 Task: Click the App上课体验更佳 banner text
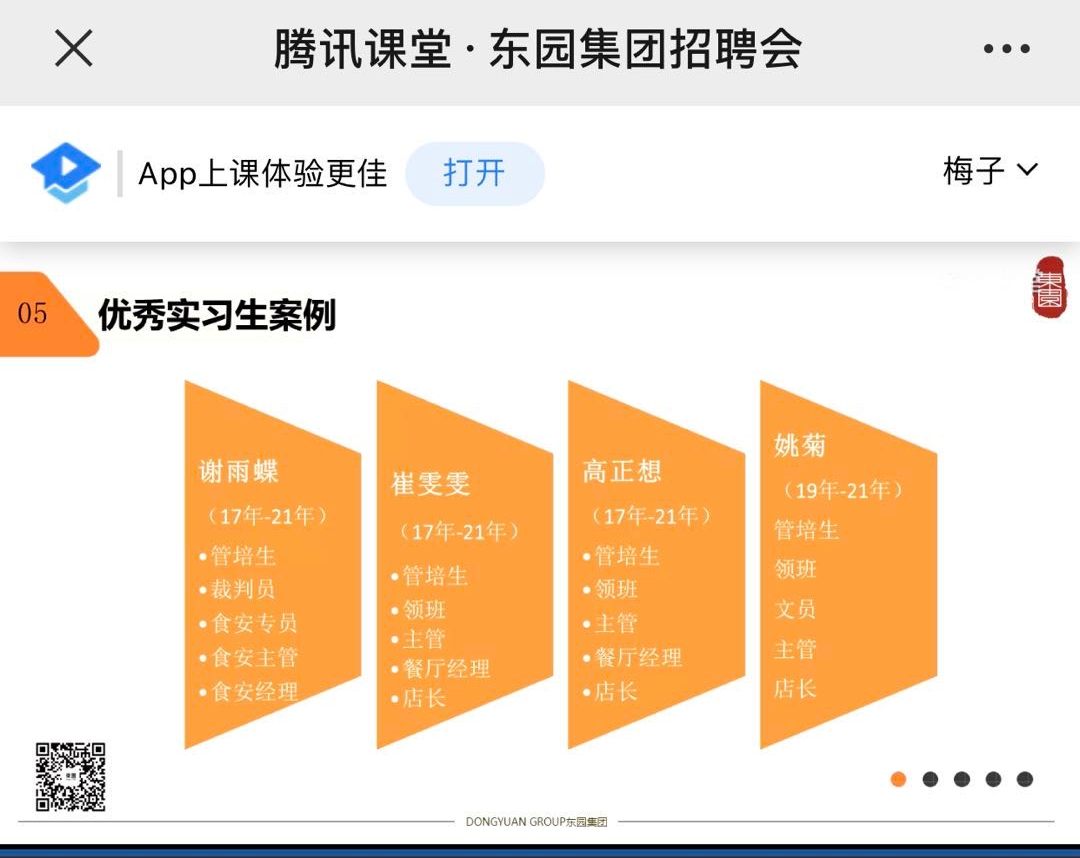point(262,174)
